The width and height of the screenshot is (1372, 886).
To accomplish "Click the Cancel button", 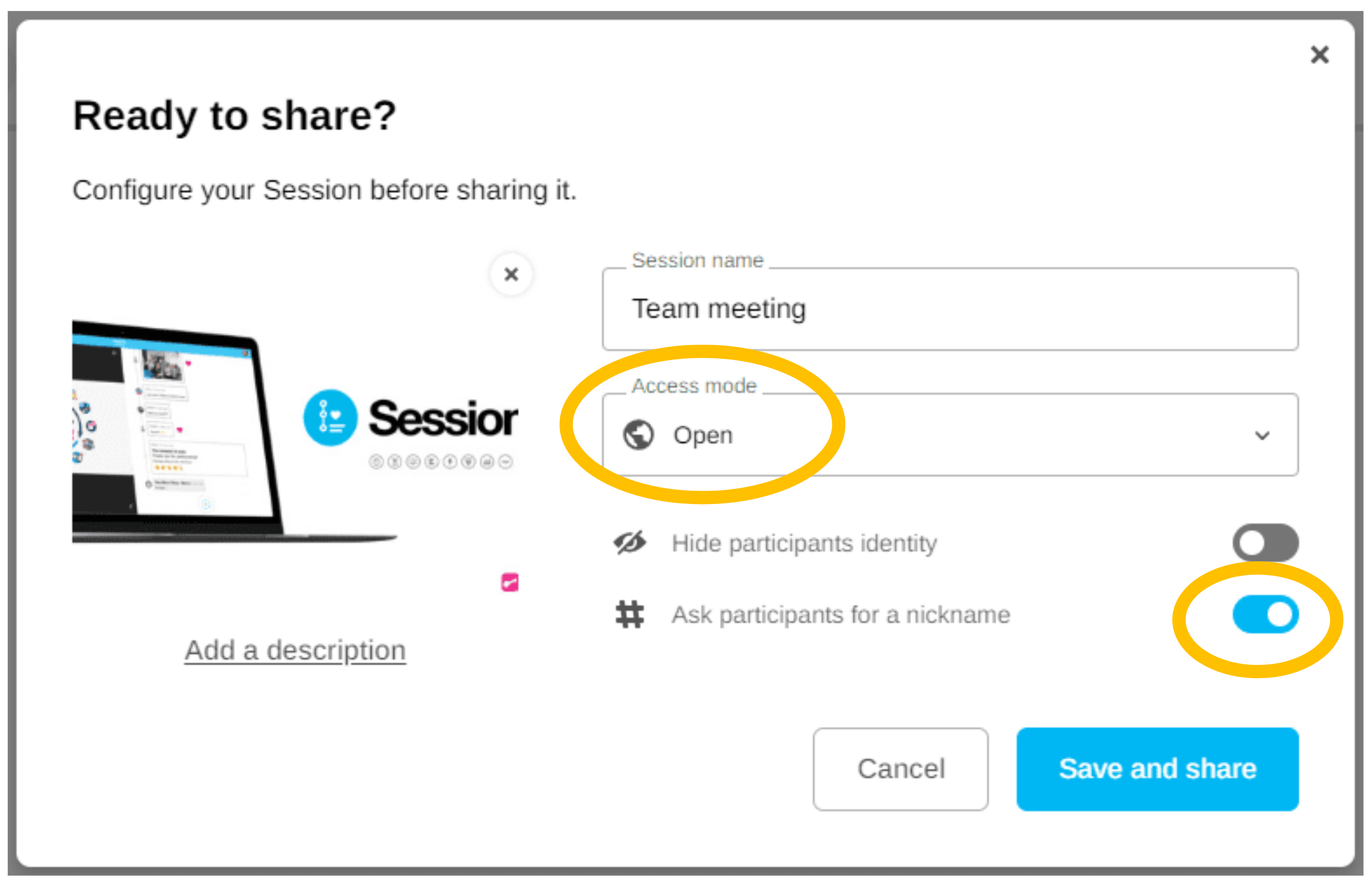I will tap(900, 768).
